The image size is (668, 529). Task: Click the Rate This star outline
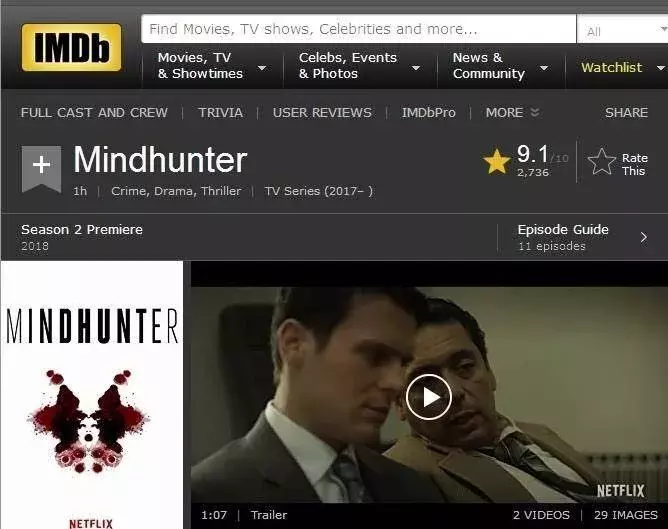[602, 162]
